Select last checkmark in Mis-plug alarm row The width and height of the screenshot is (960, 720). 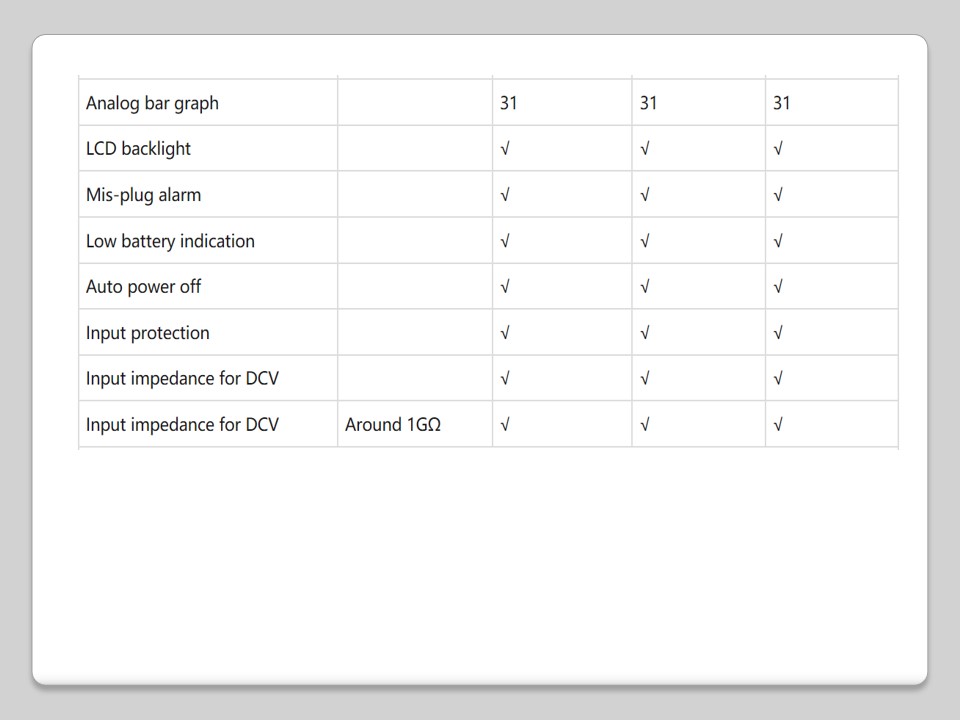point(778,195)
